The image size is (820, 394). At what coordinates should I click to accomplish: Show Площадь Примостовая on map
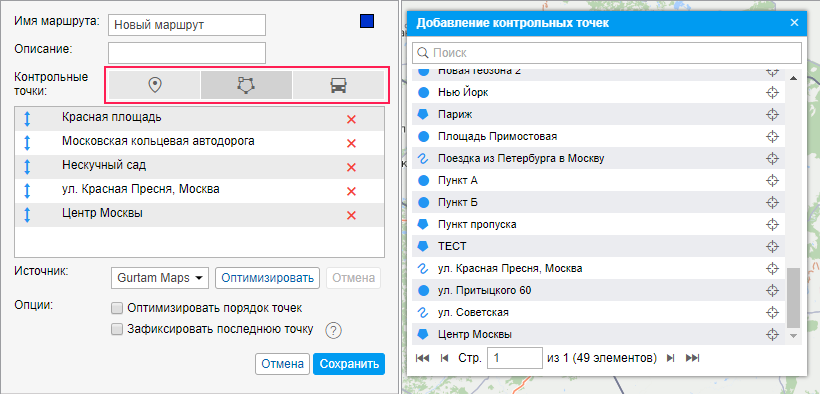(772, 137)
